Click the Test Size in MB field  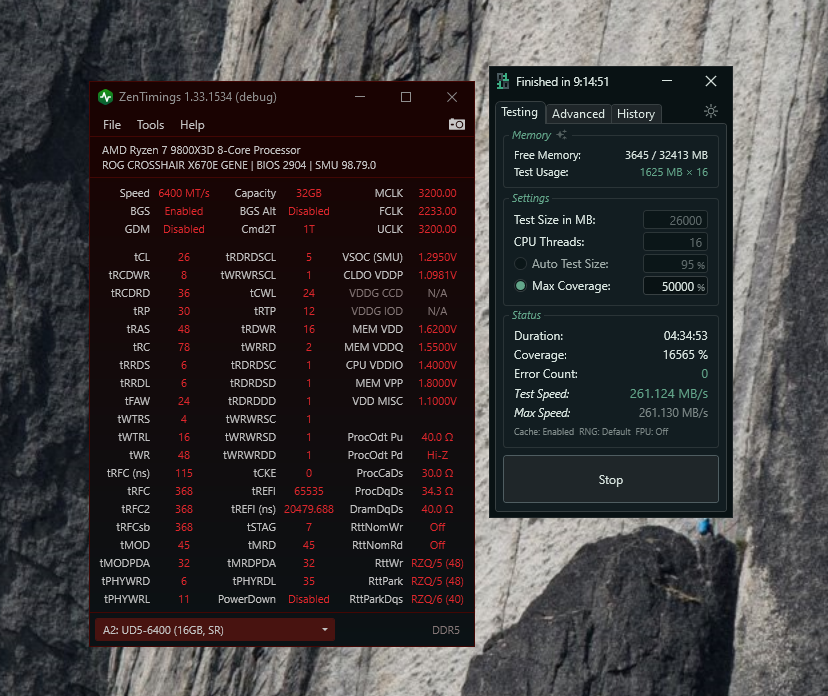675,220
